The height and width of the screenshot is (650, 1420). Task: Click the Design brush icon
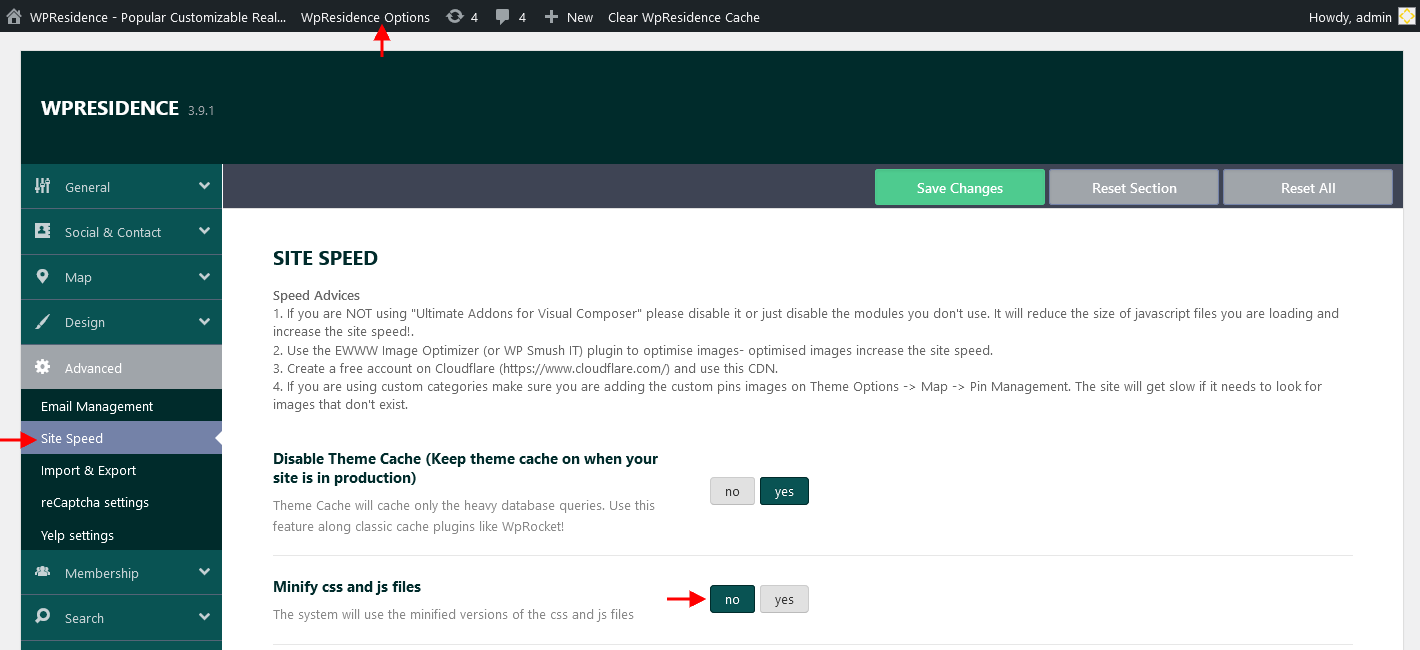pyautogui.click(x=42, y=322)
